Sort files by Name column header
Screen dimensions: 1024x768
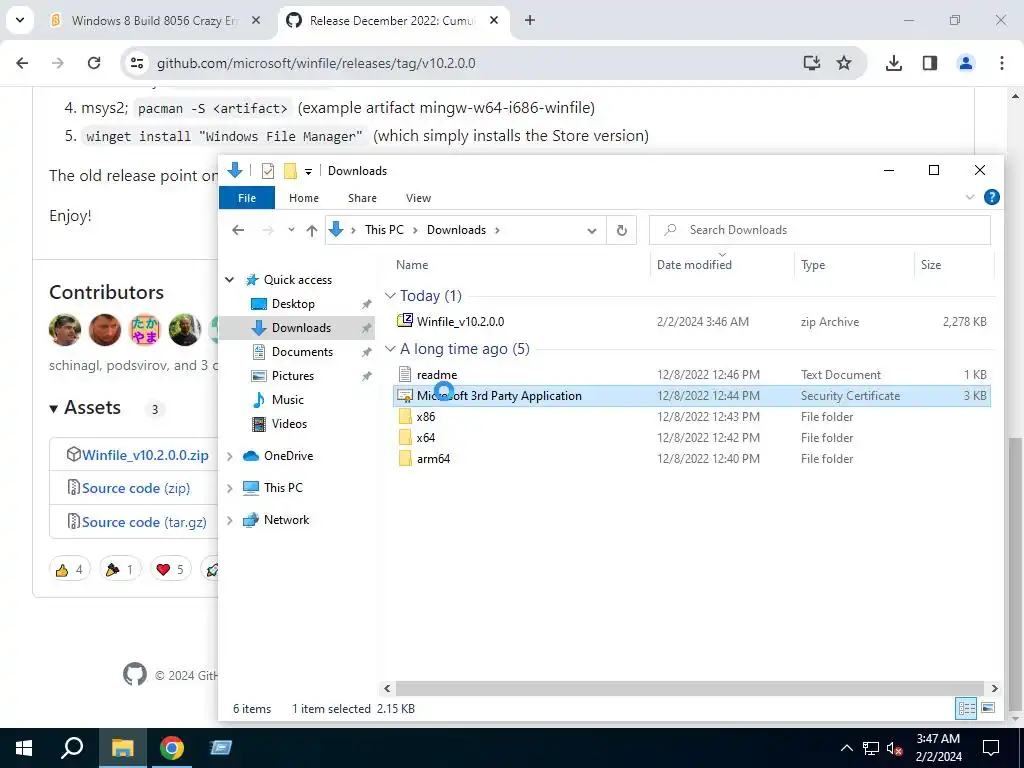coord(520,264)
